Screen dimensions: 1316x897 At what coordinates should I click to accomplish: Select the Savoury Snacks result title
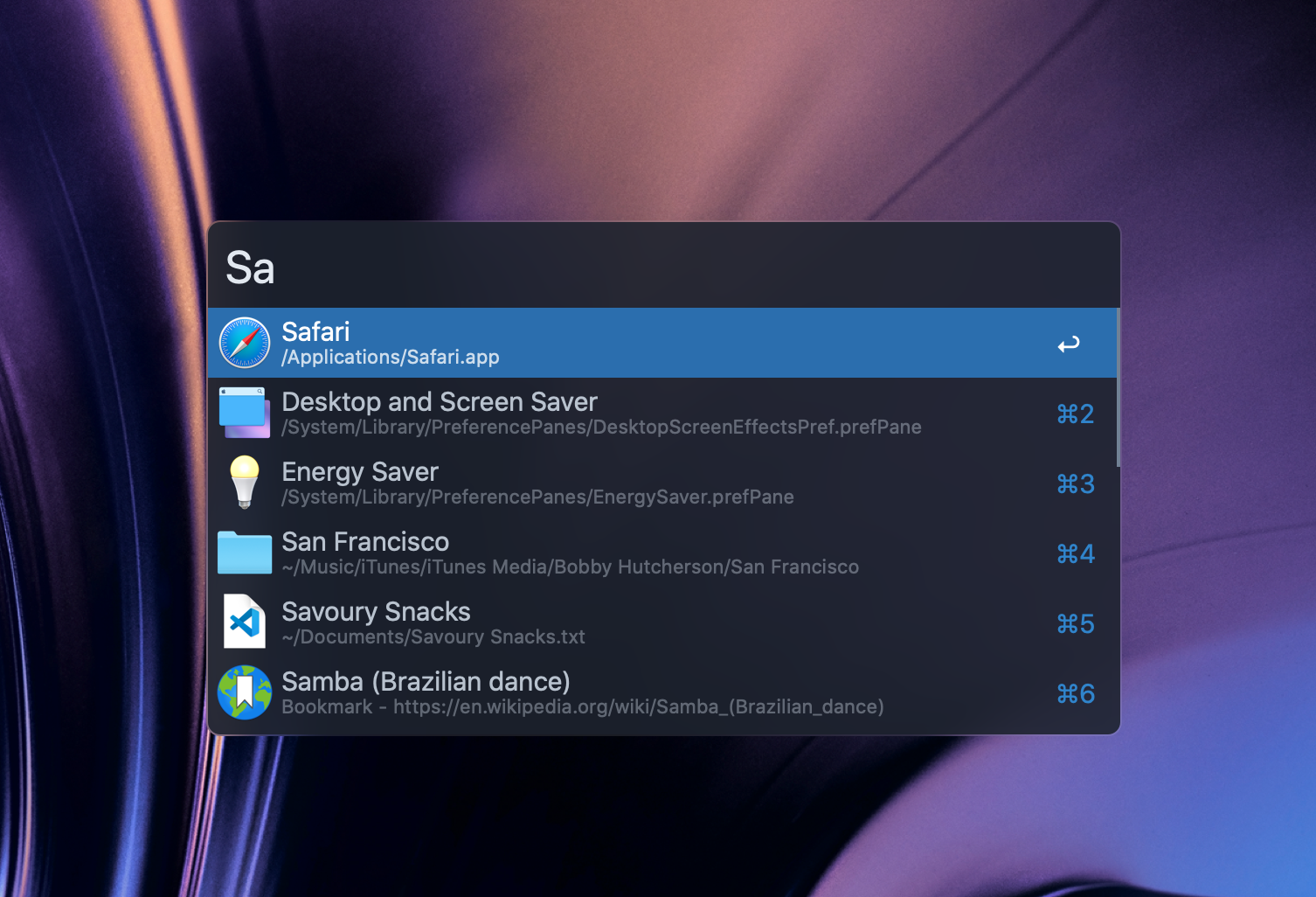click(376, 612)
